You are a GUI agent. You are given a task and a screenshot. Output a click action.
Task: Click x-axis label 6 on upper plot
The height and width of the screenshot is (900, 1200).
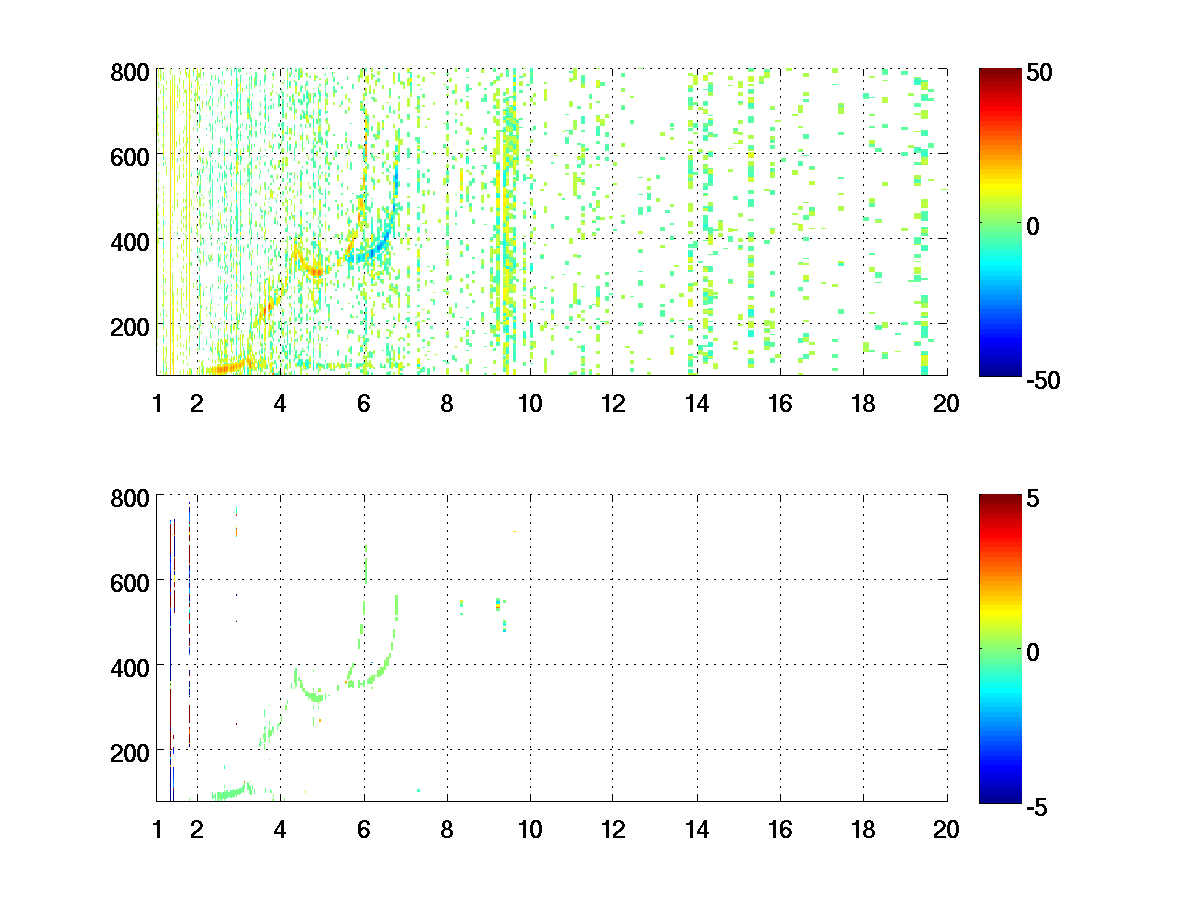[x=363, y=404]
